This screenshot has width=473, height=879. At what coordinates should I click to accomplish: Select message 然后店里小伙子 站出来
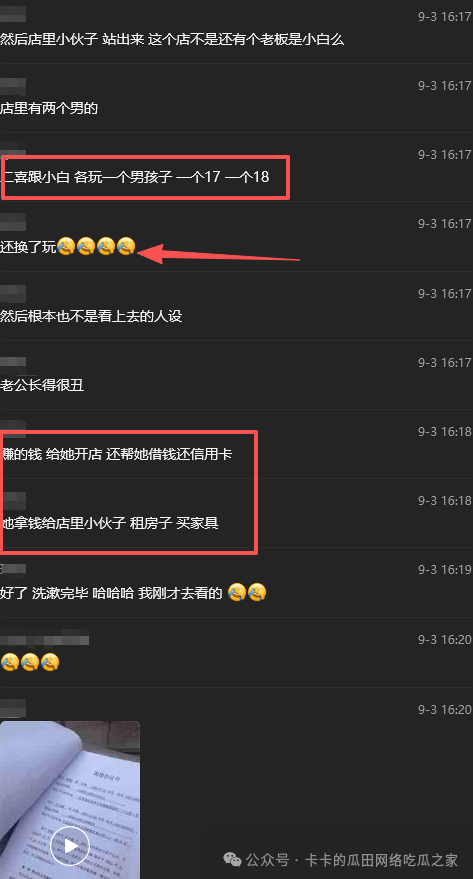point(172,39)
